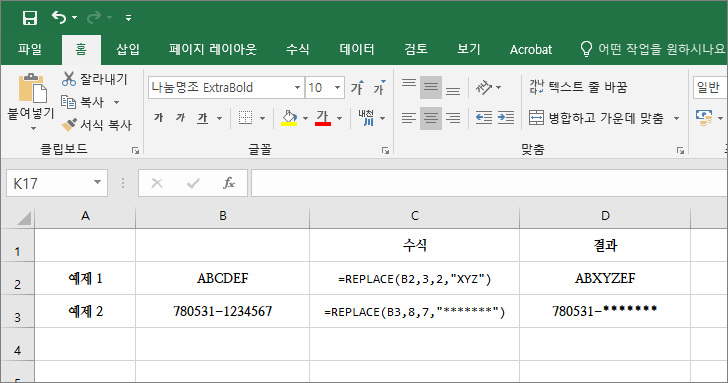Toggle center horizontal align icon

pyautogui.click(x=431, y=118)
